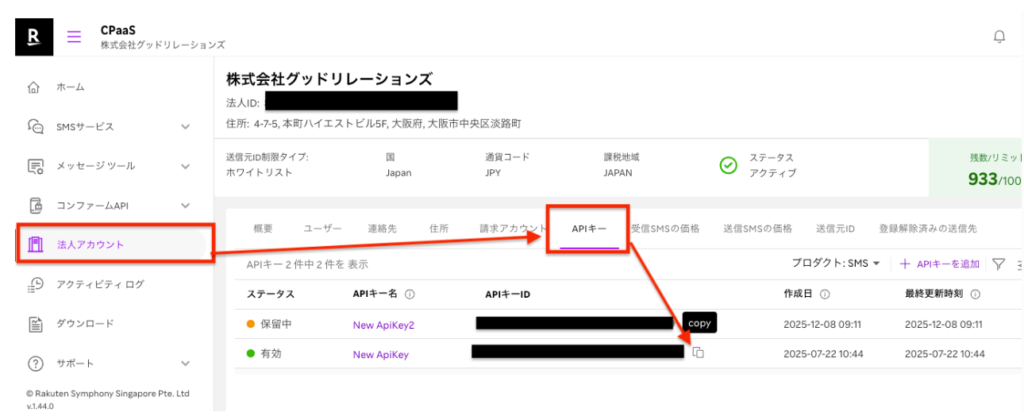Expand the メッセージツール sidebar menu

pyautogui.click(x=185, y=166)
